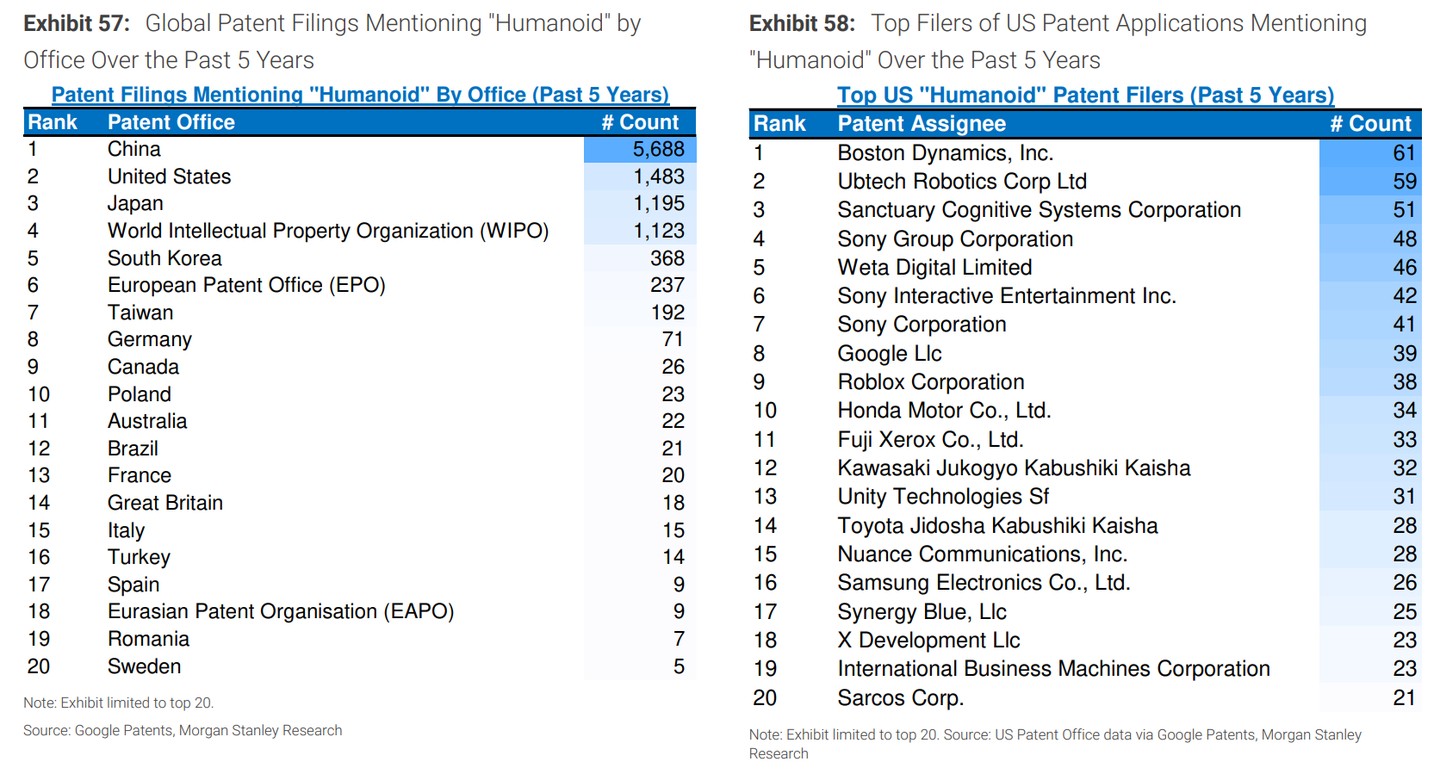Click the 'Top US Humanoid Patent Filers' title link
The width and height of the screenshot is (1440, 774).
click(x=1085, y=95)
